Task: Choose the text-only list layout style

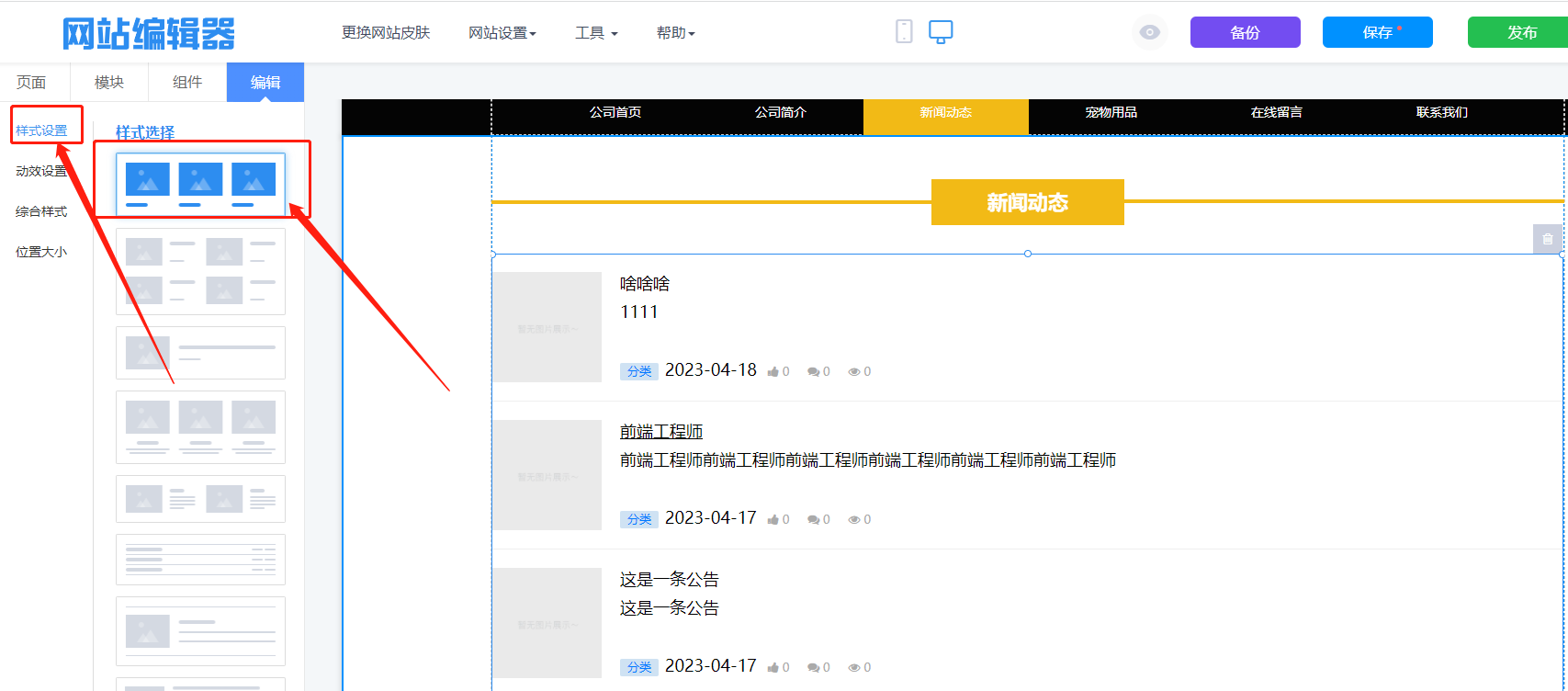Action: pyautogui.click(x=200, y=560)
